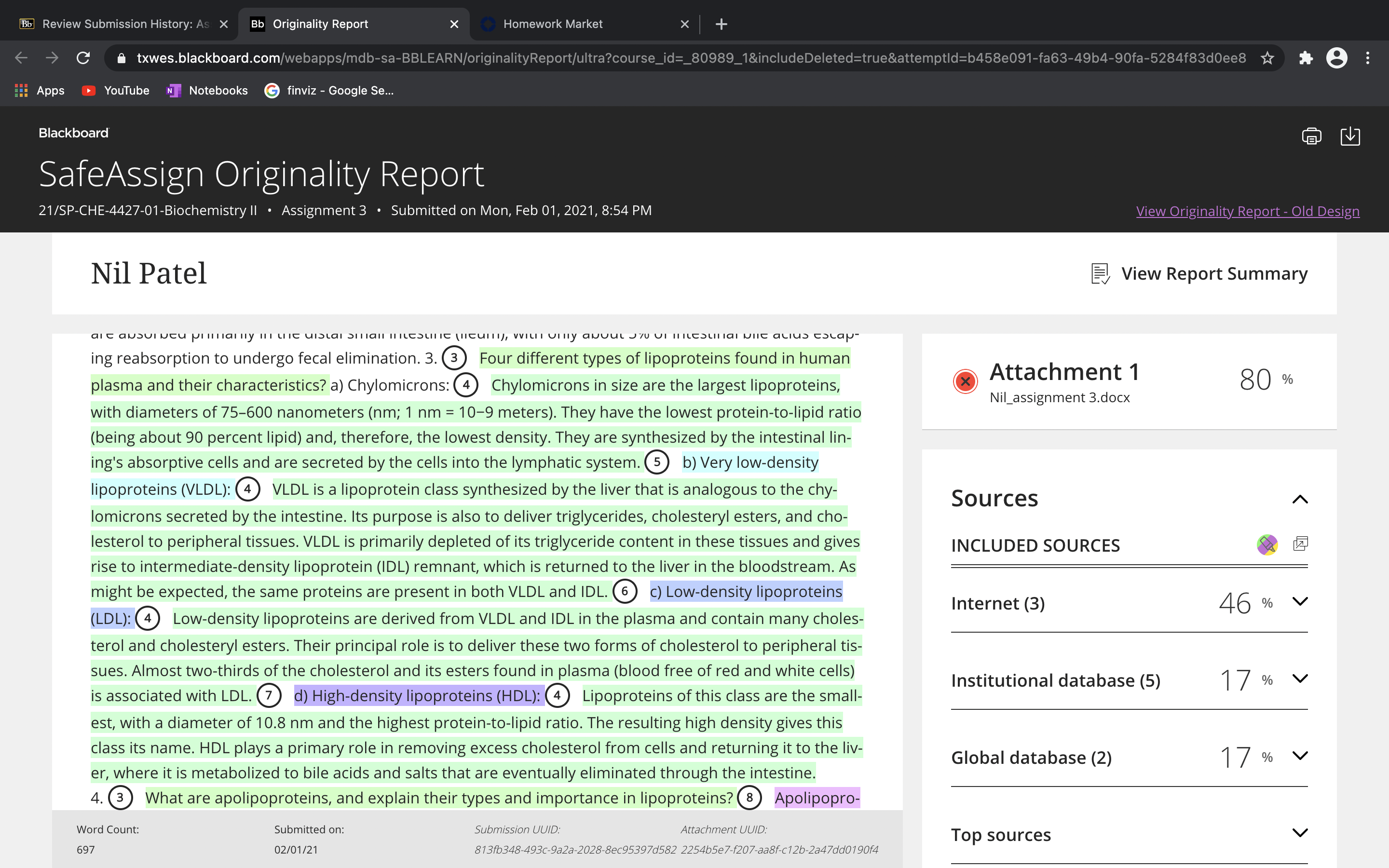Click source marker 4 after '(HDL):'
Screen dimensions: 1389x868
coord(557,696)
